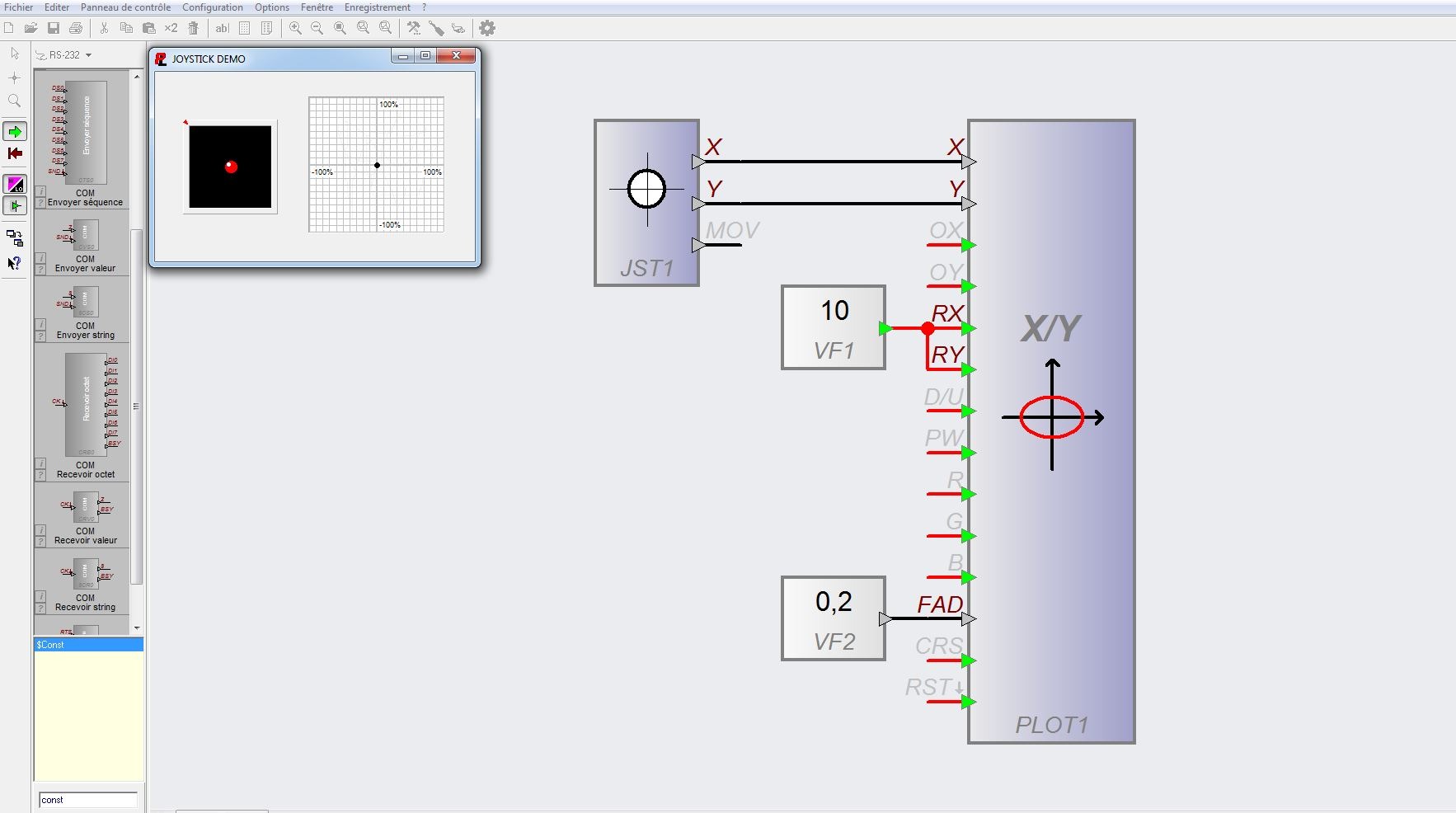The height and width of the screenshot is (813, 1456).
Task: Open the Panneau de contrôle menu
Action: (125, 7)
